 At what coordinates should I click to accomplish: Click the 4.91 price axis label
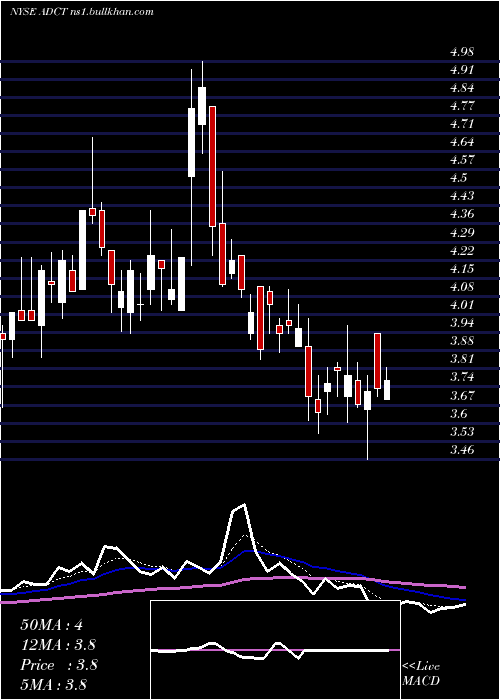tap(461, 70)
